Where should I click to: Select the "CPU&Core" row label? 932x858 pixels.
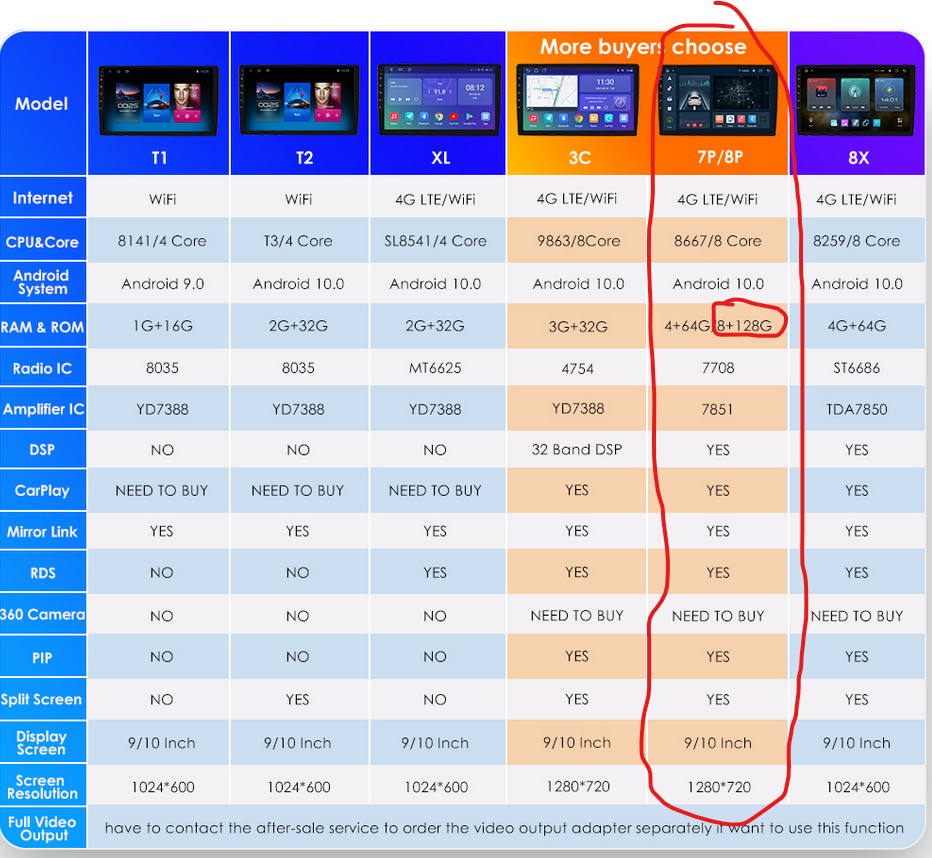tap(43, 241)
